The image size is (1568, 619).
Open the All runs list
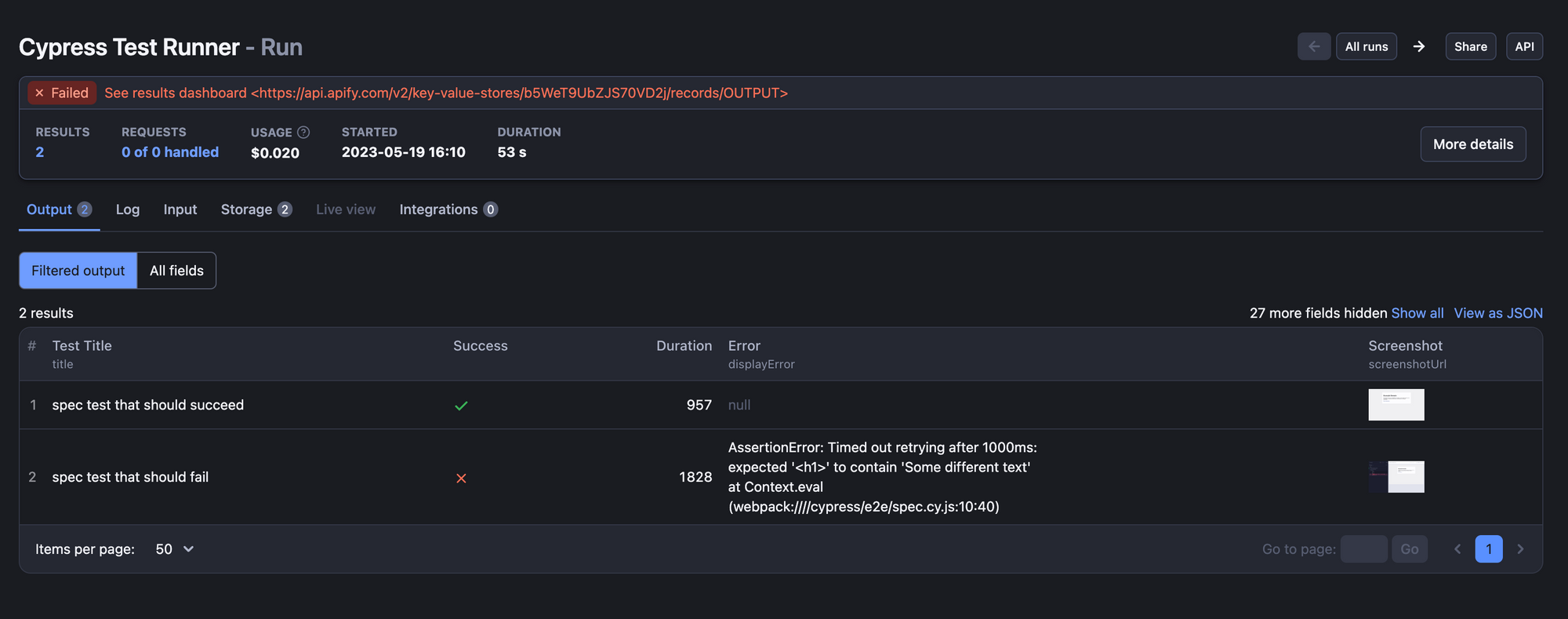click(1367, 46)
